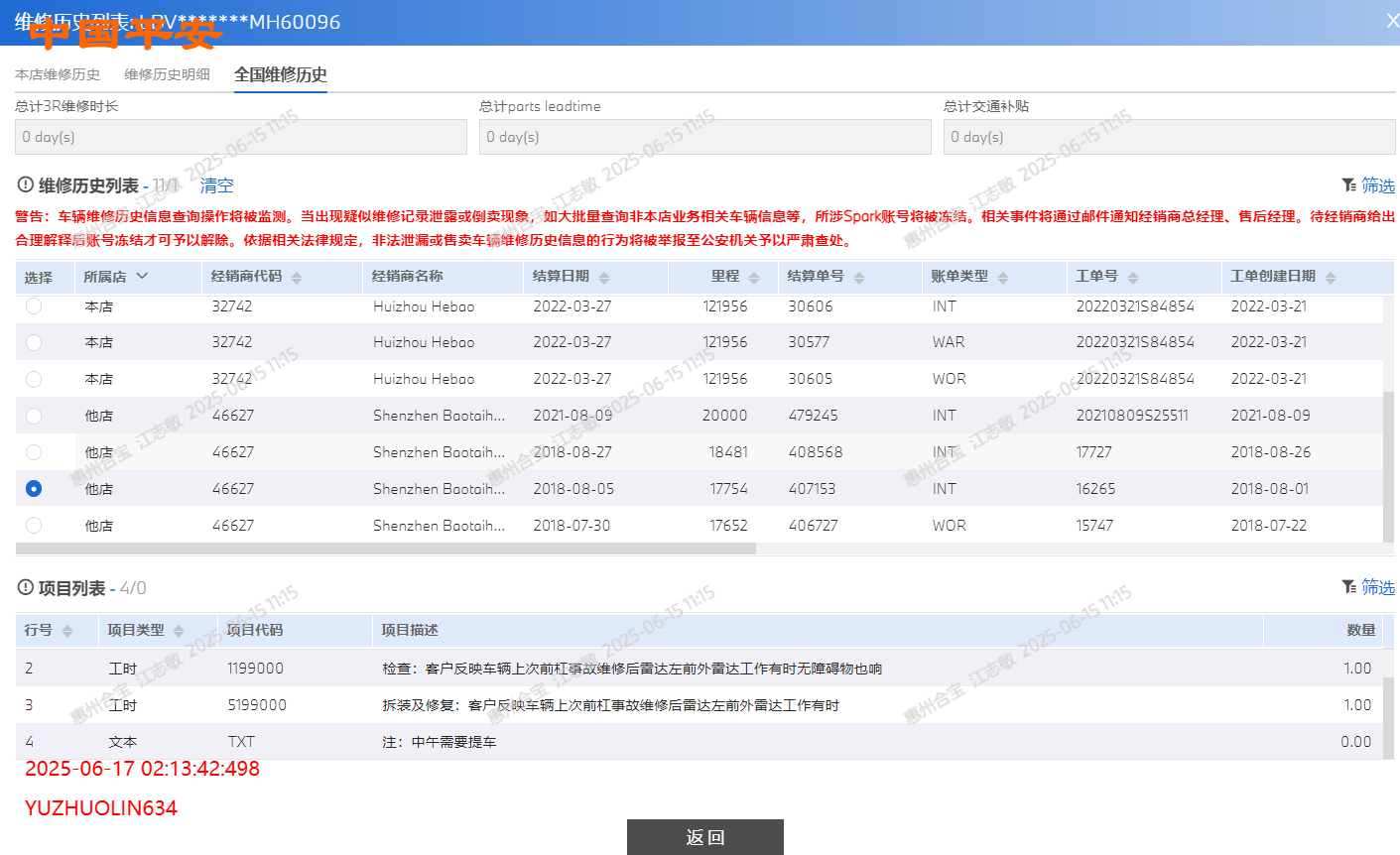Sort by 结算单号 column sort icon
This screenshot has height=855, width=1400.
pos(859,278)
